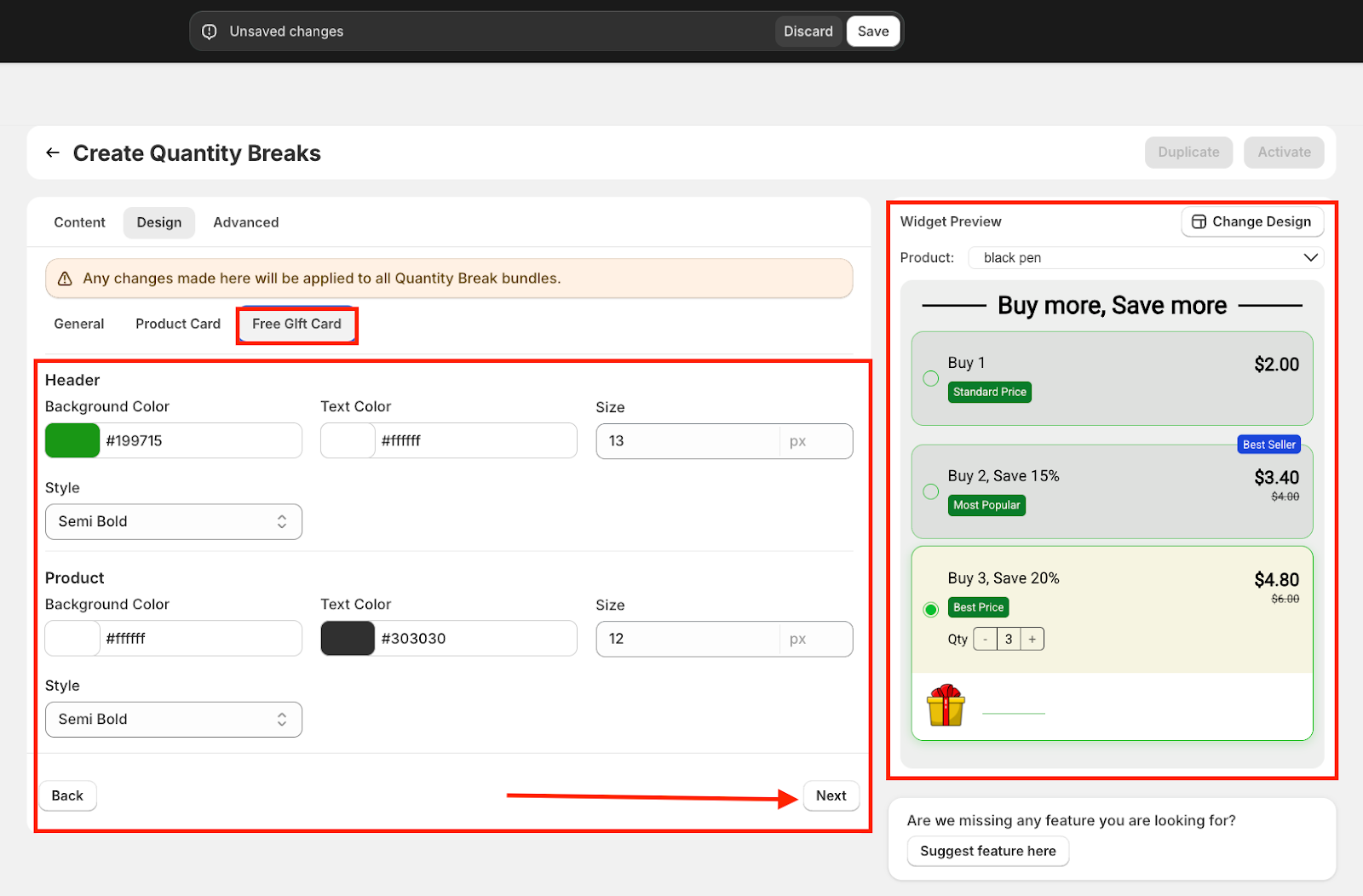1363x896 pixels.
Task: Select the Buy 1 radio option
Action: coord(931,378)
